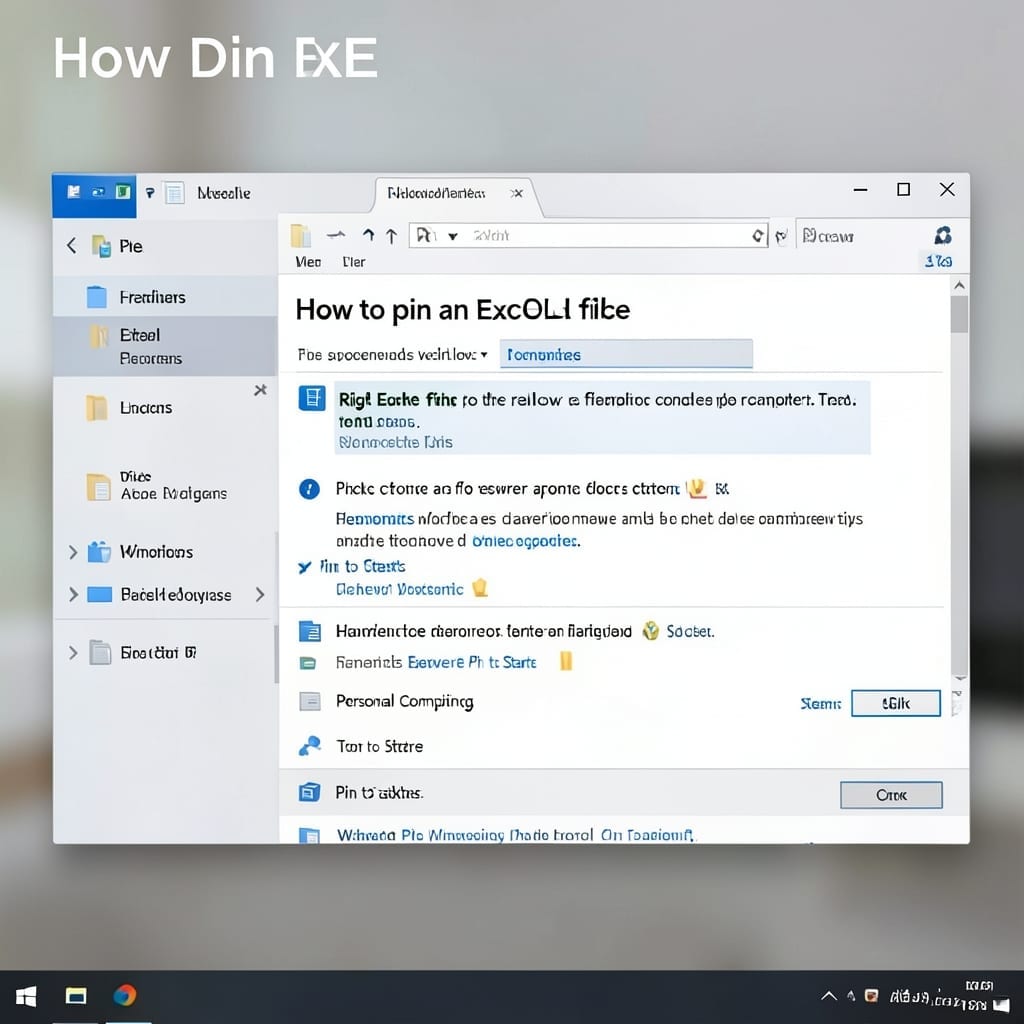Click the second up arrow in toolbar
Viewport: 1024px width, 1024px height.
391,236
